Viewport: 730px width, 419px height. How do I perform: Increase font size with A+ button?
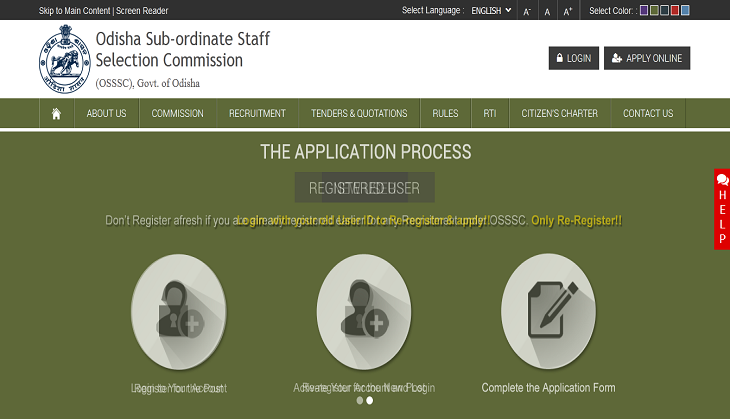[568, 11]
